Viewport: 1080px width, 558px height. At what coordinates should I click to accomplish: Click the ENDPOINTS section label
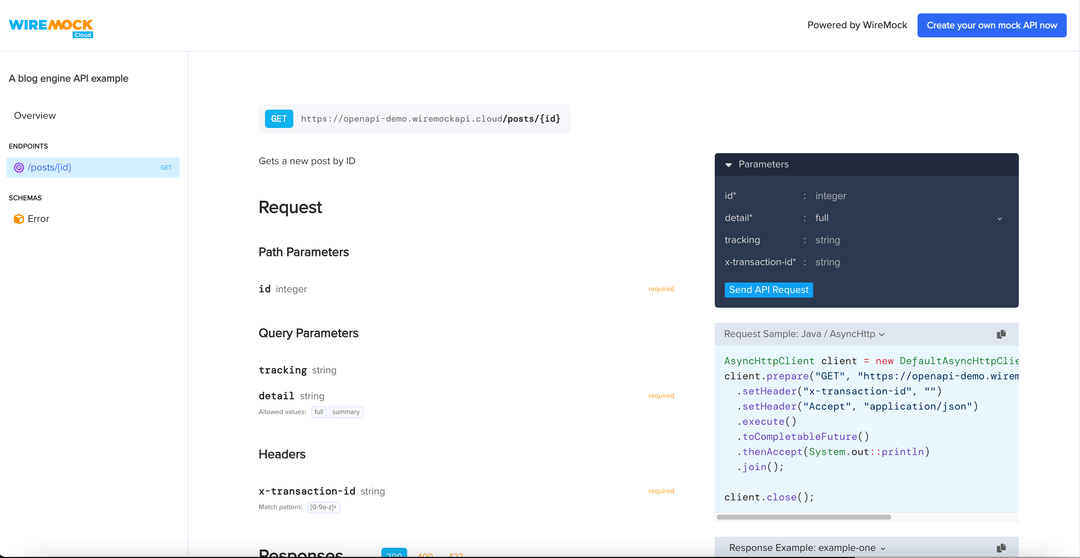pyautogui.click(x=28, y=146)
